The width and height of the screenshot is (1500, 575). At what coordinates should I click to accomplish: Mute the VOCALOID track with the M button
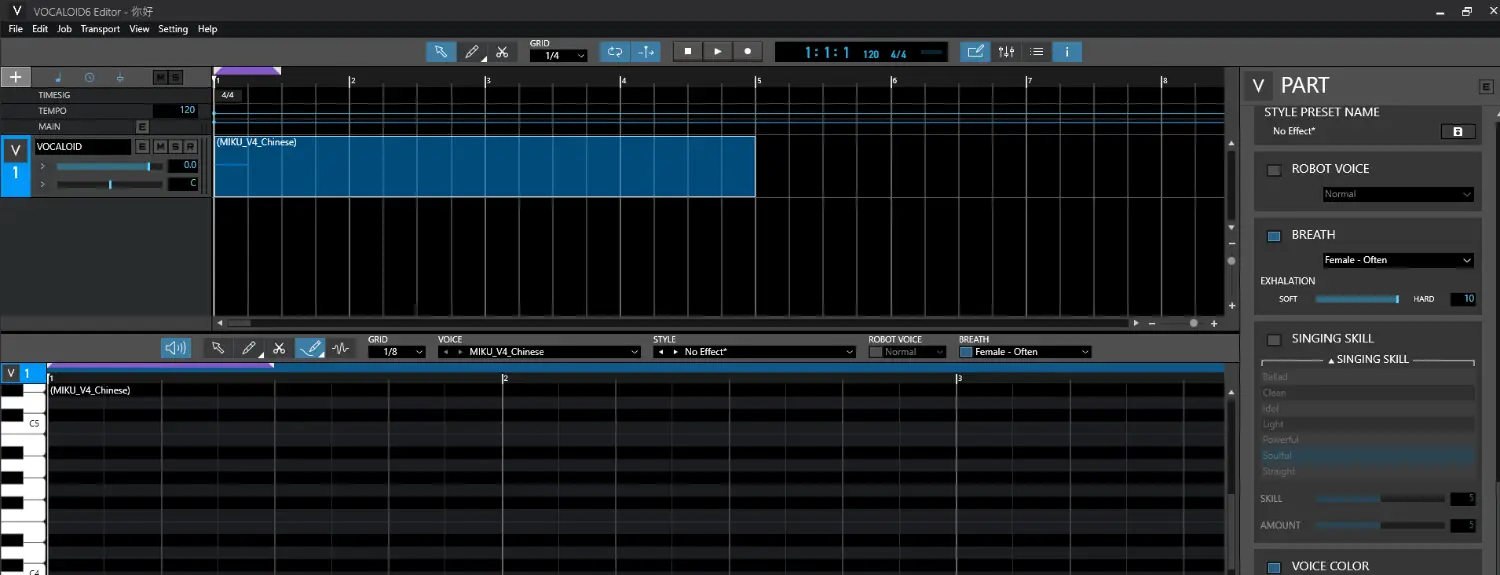coord(159,147)
